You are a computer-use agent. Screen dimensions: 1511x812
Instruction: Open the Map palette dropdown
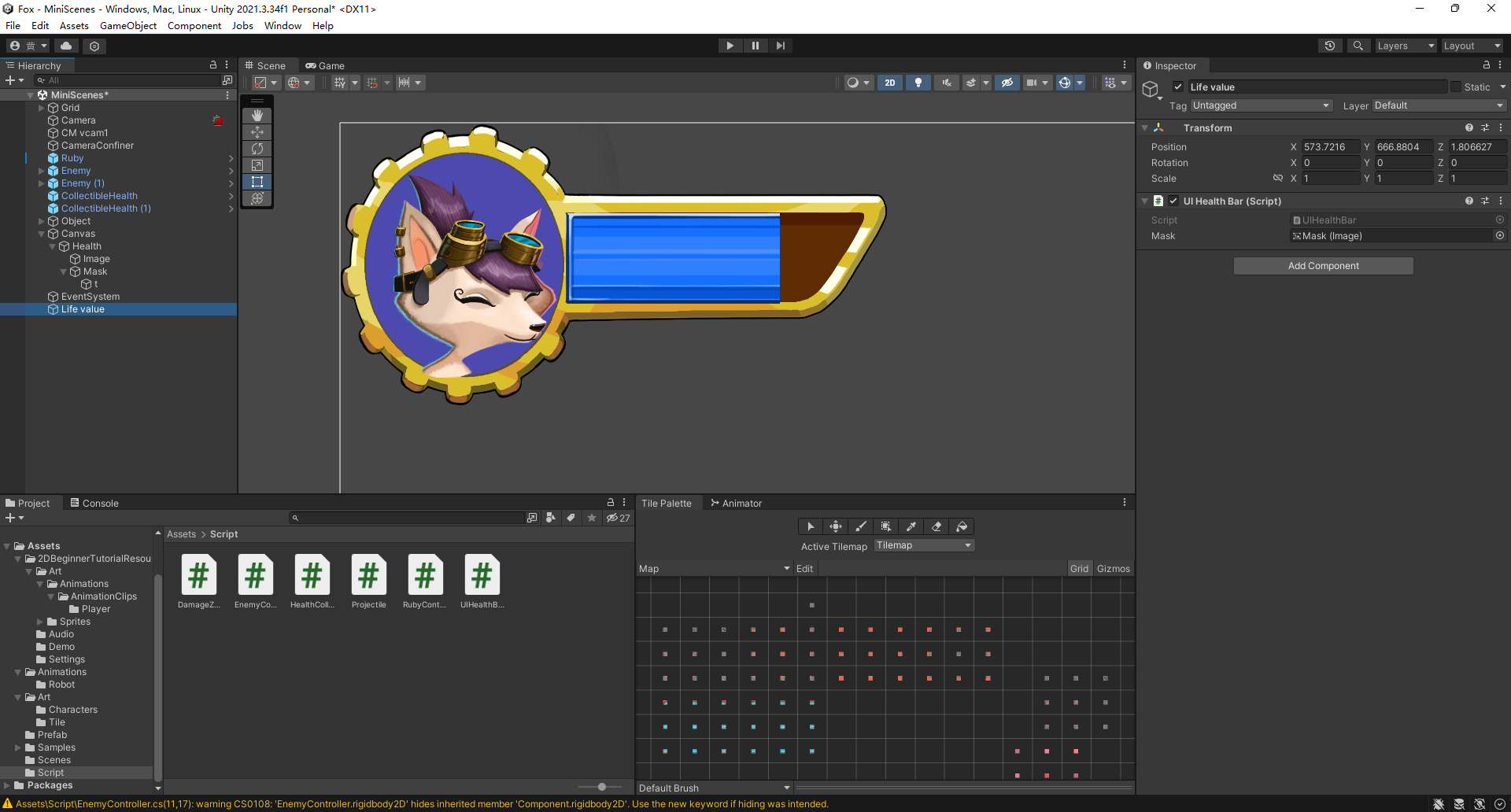714,568
